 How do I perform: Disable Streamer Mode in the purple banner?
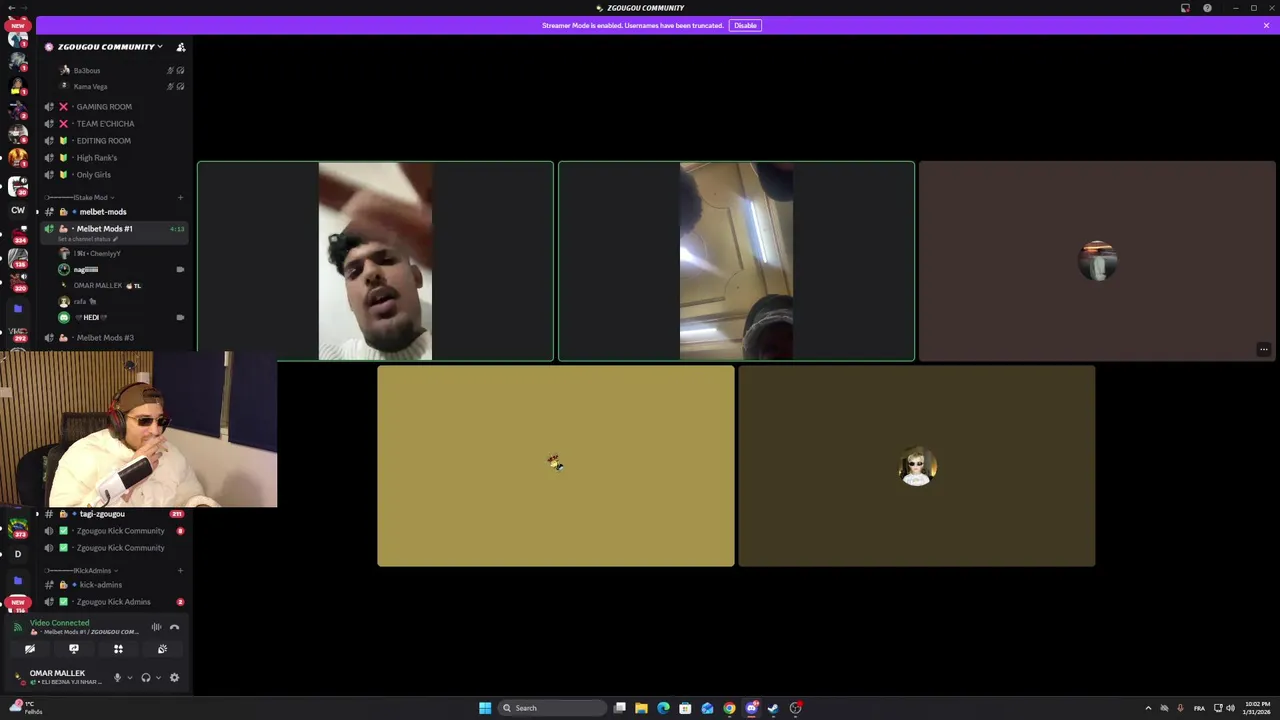point(745,25)
